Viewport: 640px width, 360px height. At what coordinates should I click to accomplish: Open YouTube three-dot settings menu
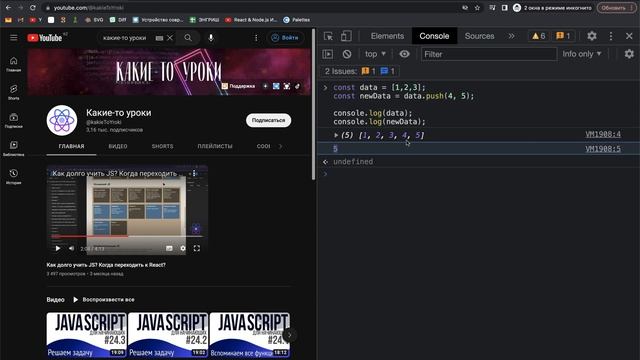pyautogui.click(x=256, y=38)
